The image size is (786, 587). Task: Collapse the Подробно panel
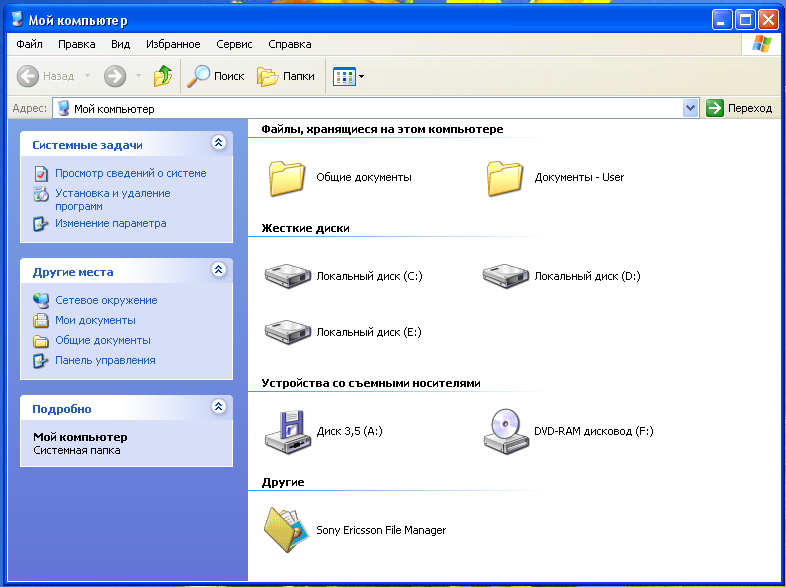(x=219, y=407)
